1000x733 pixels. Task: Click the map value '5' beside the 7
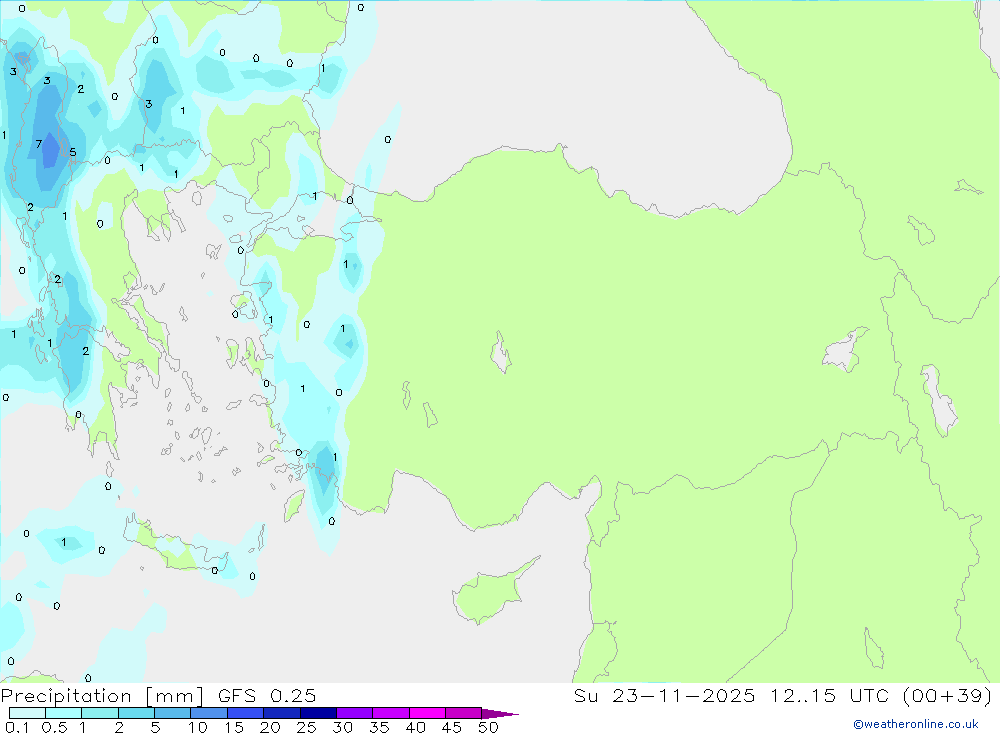tap(73, 152)
